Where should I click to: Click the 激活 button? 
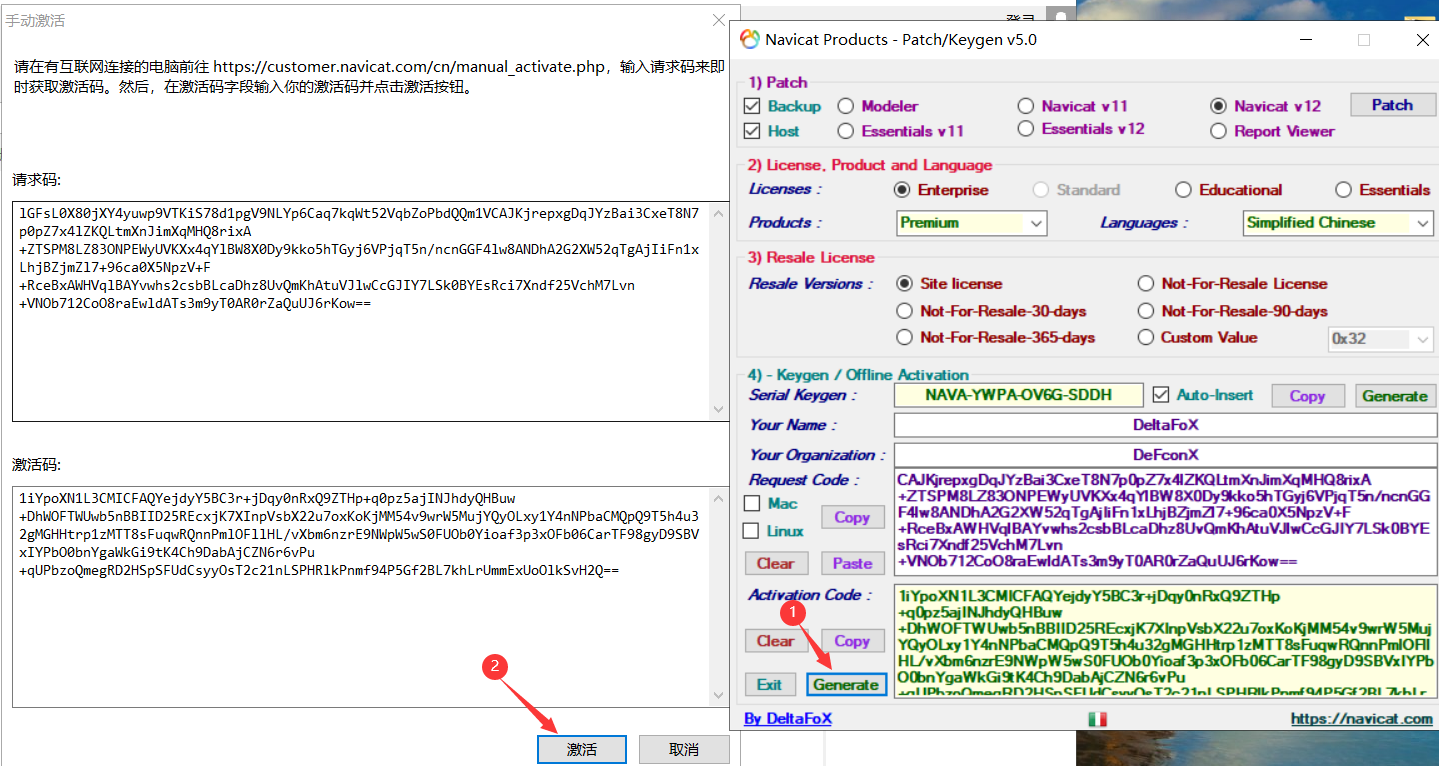click(x=582, y=749)
